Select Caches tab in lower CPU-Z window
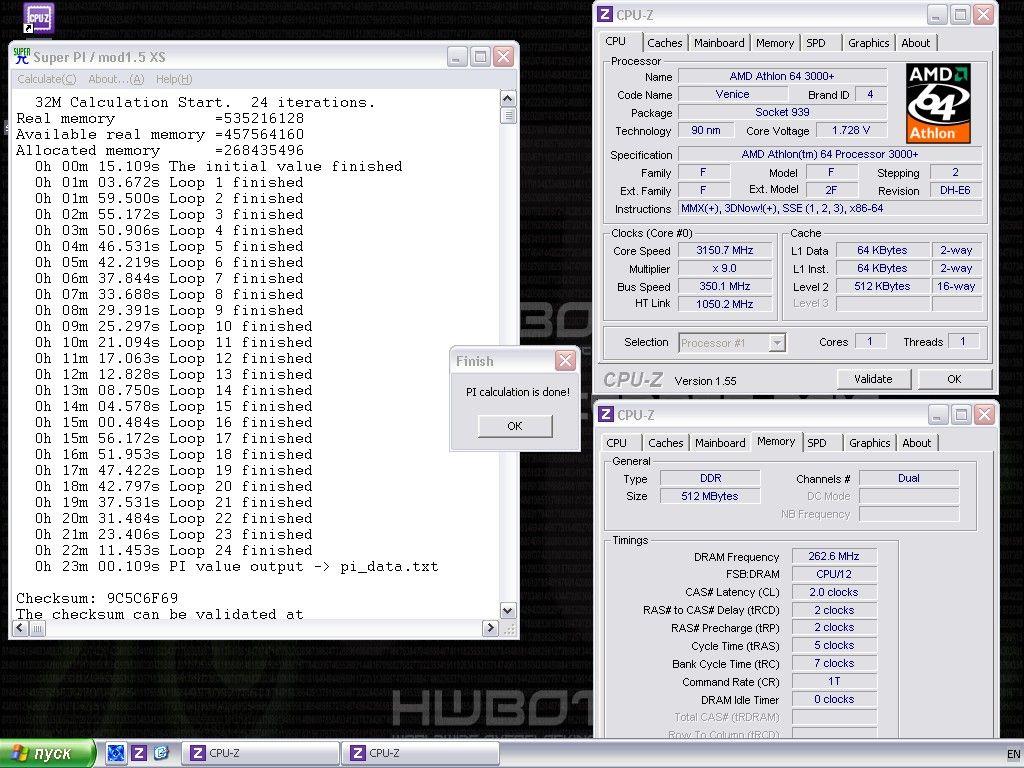1024x768 pixels. pos(665,443)
